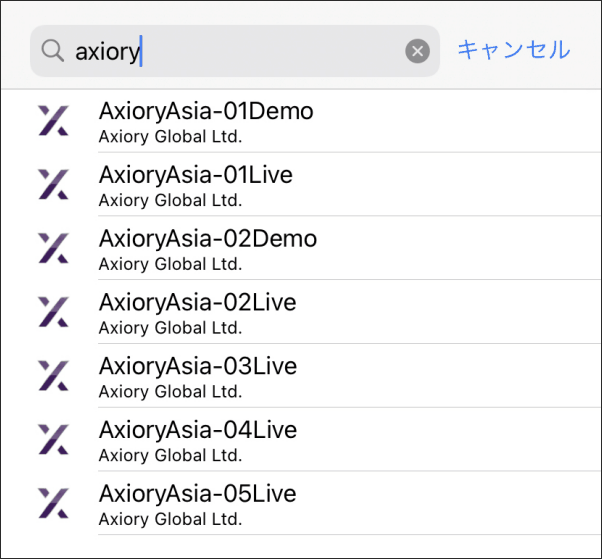
Task: Click the AxioryAsia-02Live logo icon
Action: 53,313
